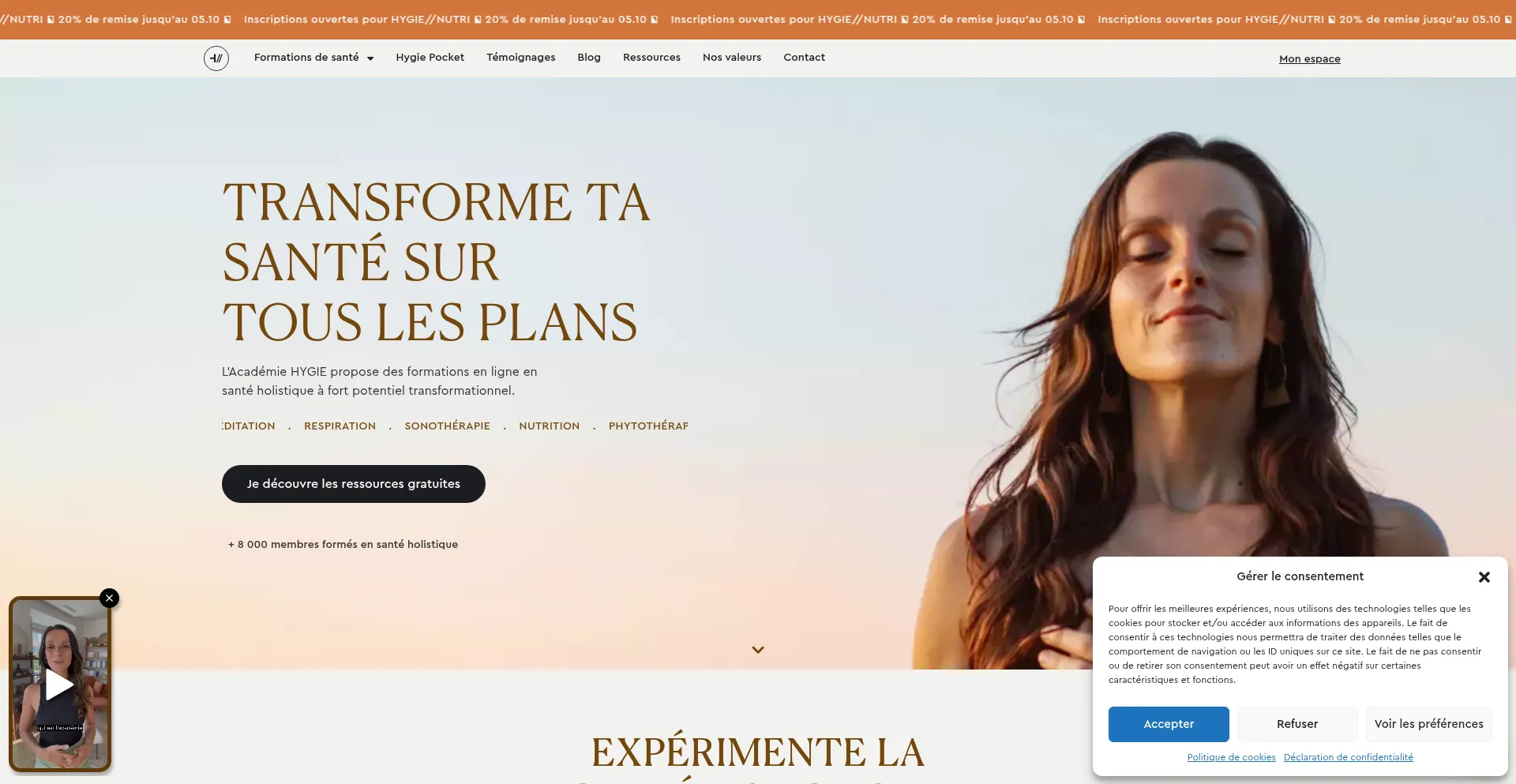
Task: Open the Nos valeurs page
Action: point(732,58)
